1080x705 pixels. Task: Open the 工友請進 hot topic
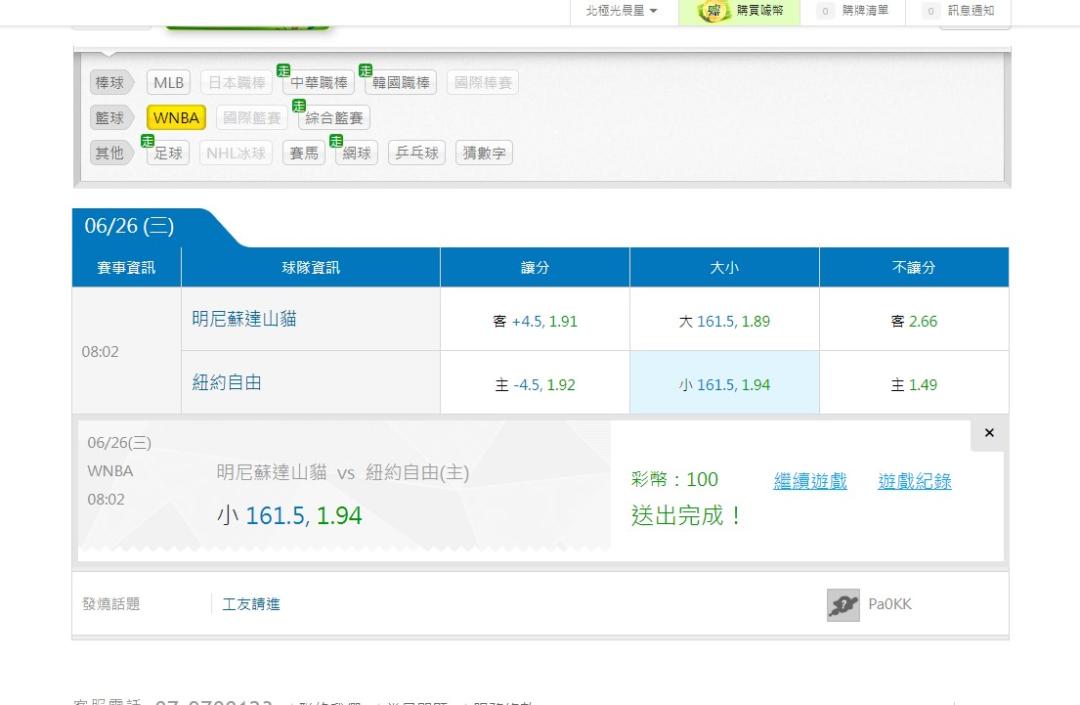[x=251, y=604]
